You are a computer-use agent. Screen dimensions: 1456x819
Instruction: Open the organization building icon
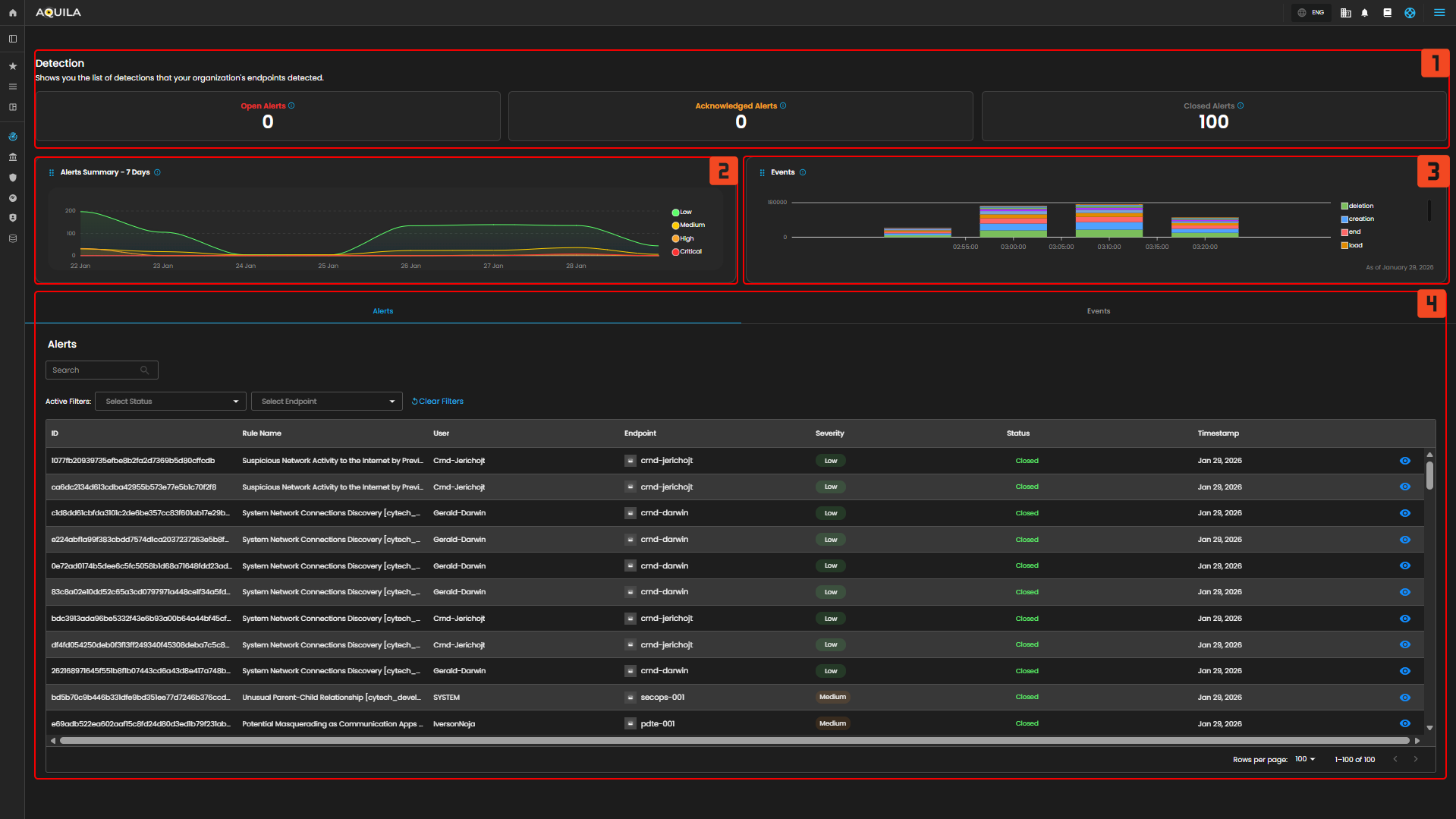point(1345,13)
